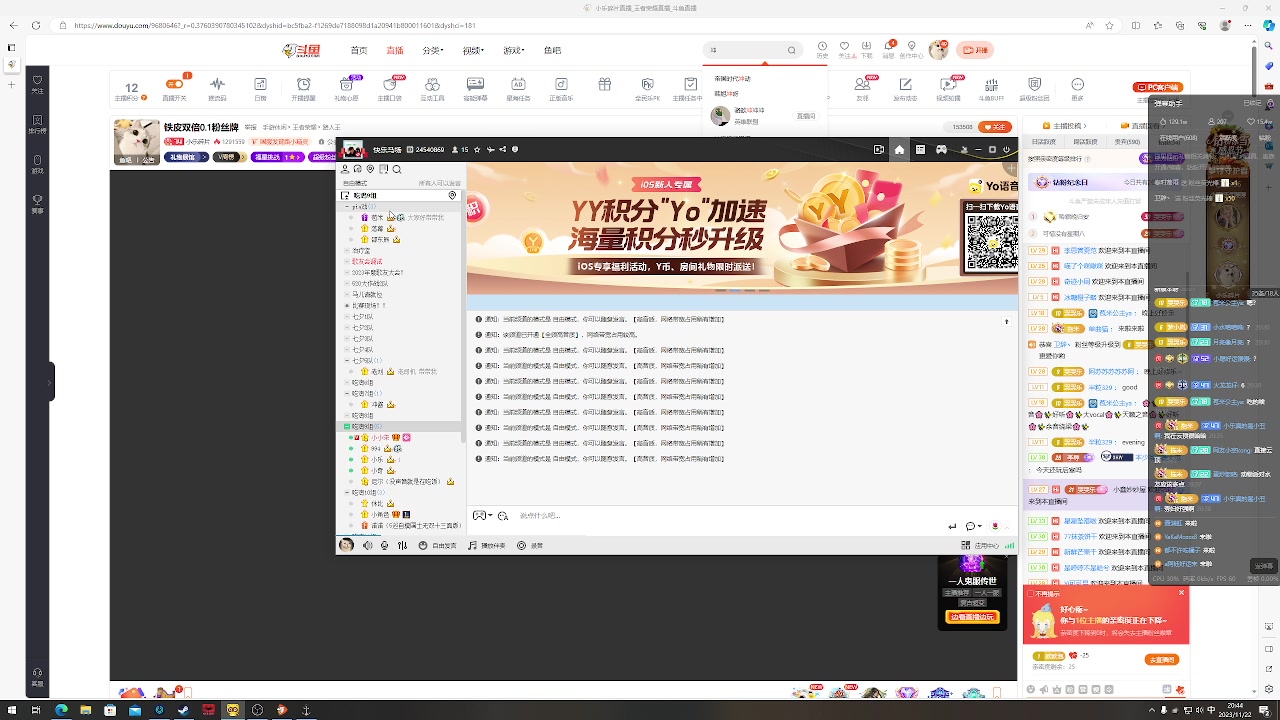Open the history clock icon in Douyu header

coord(822,47)
